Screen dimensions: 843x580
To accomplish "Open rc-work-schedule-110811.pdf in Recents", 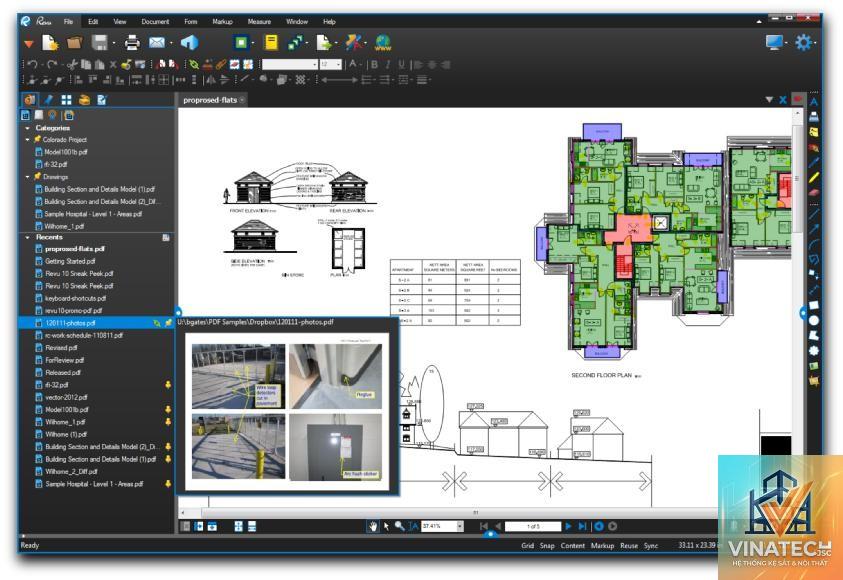I will pos(83,335).
